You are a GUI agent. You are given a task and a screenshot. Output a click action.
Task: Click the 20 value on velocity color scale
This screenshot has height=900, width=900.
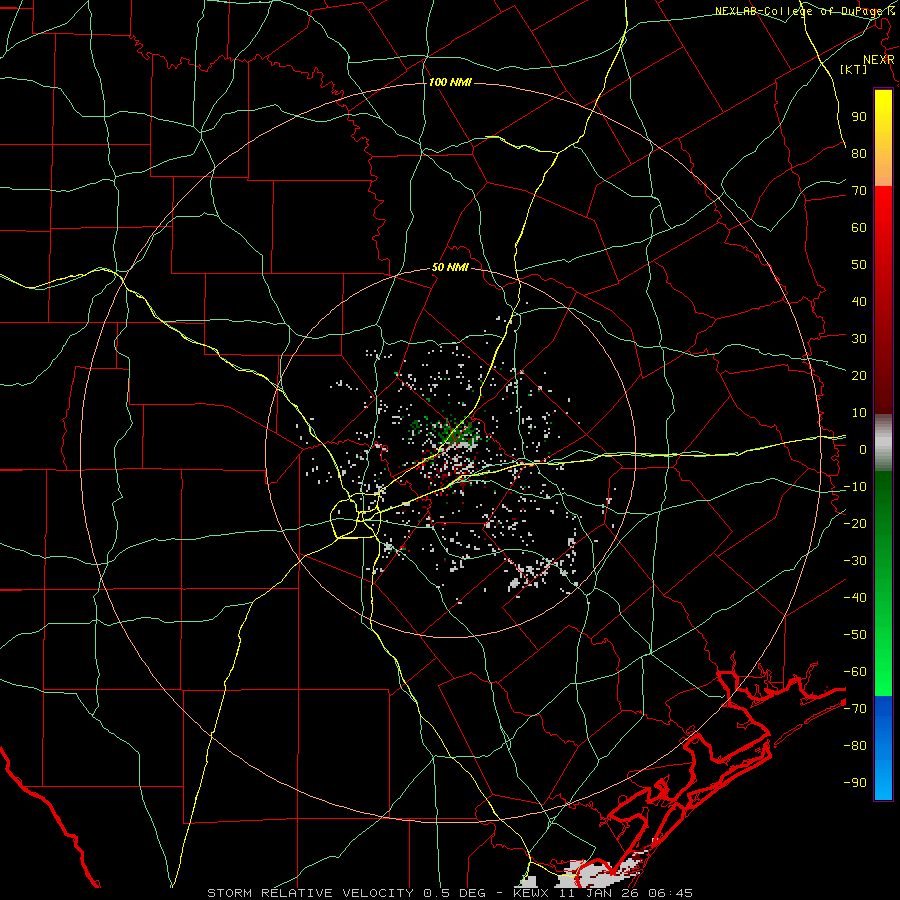[859, 376]
